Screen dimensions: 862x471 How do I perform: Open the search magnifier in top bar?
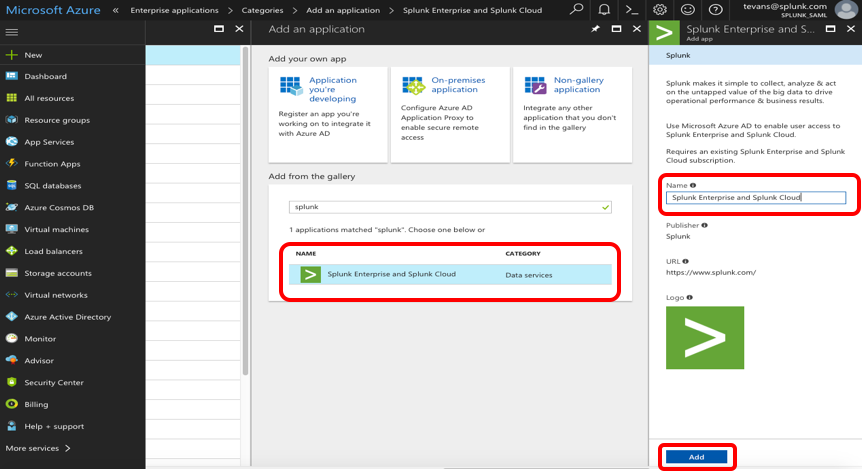click(x=576, y=9)
